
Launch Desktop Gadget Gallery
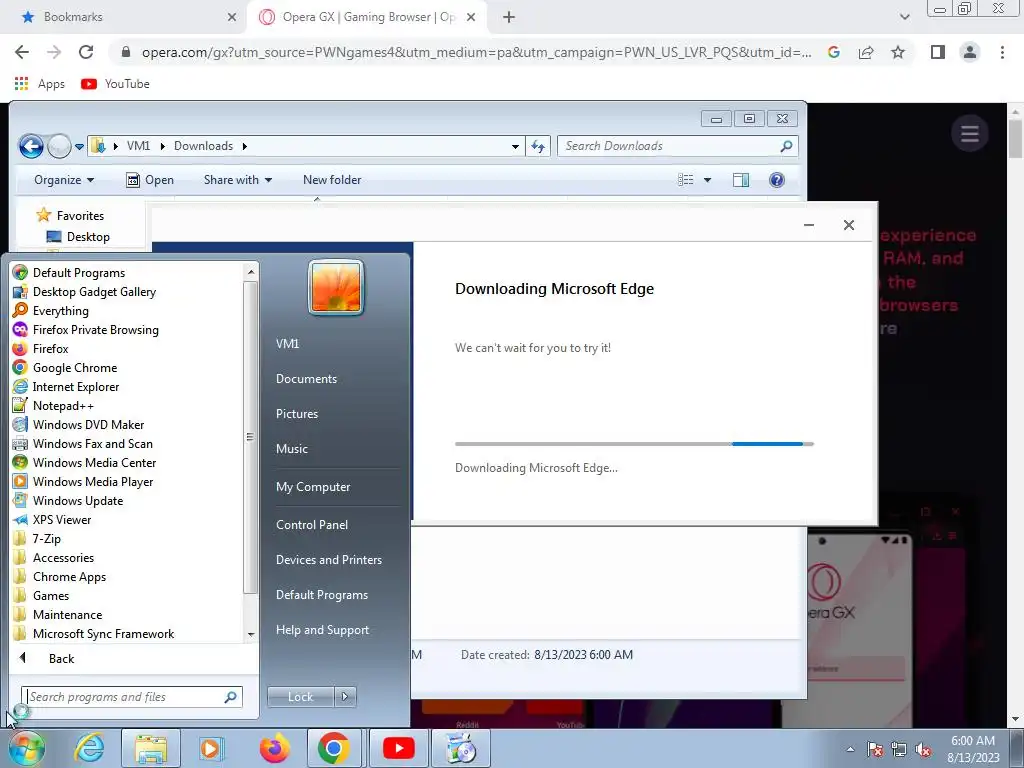tap(84, 292)
